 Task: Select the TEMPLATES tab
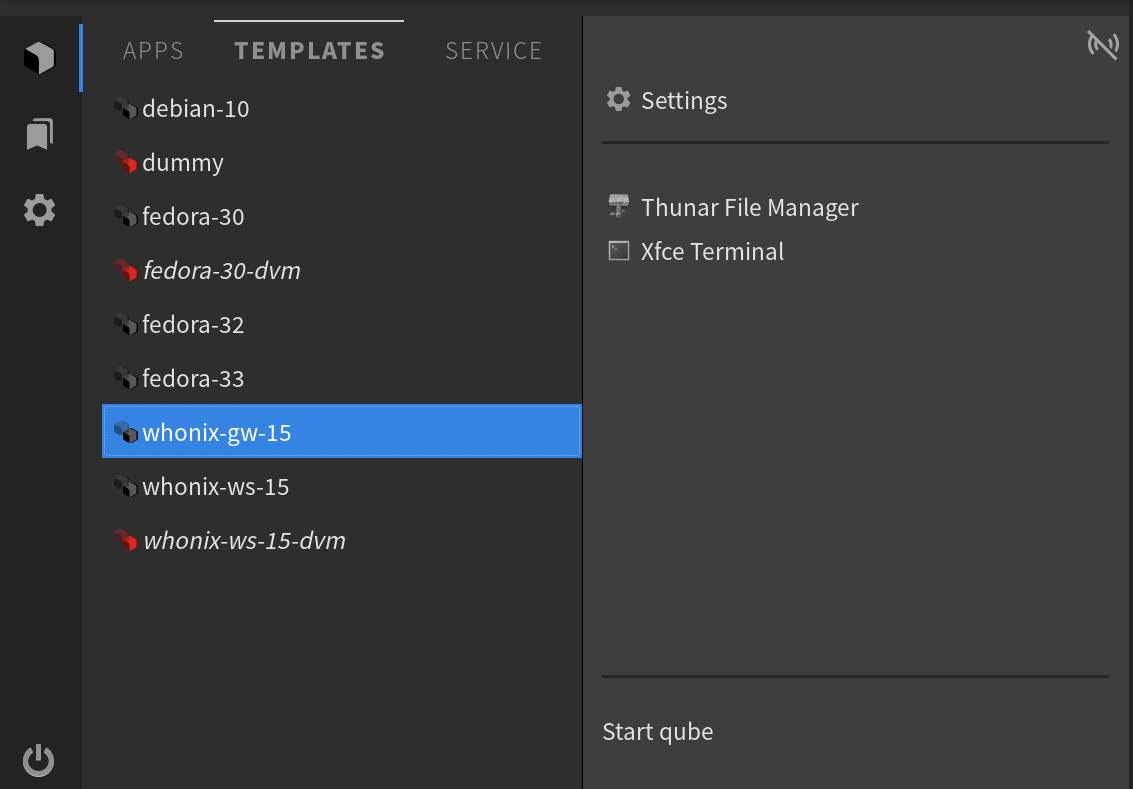pos(309,51)
